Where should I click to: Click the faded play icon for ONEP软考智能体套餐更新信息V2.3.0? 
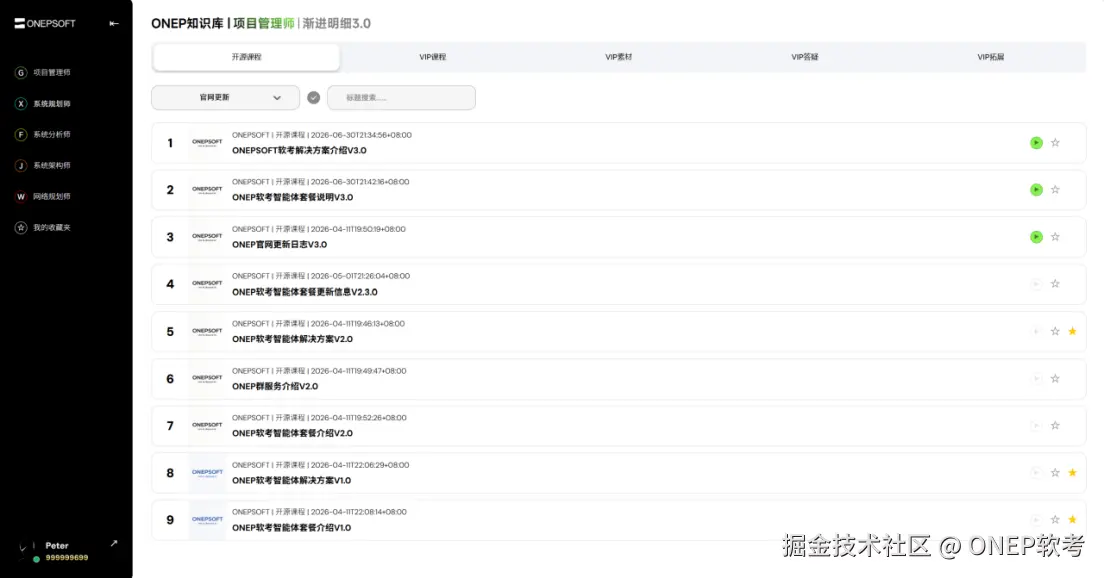pos(1036,284)
